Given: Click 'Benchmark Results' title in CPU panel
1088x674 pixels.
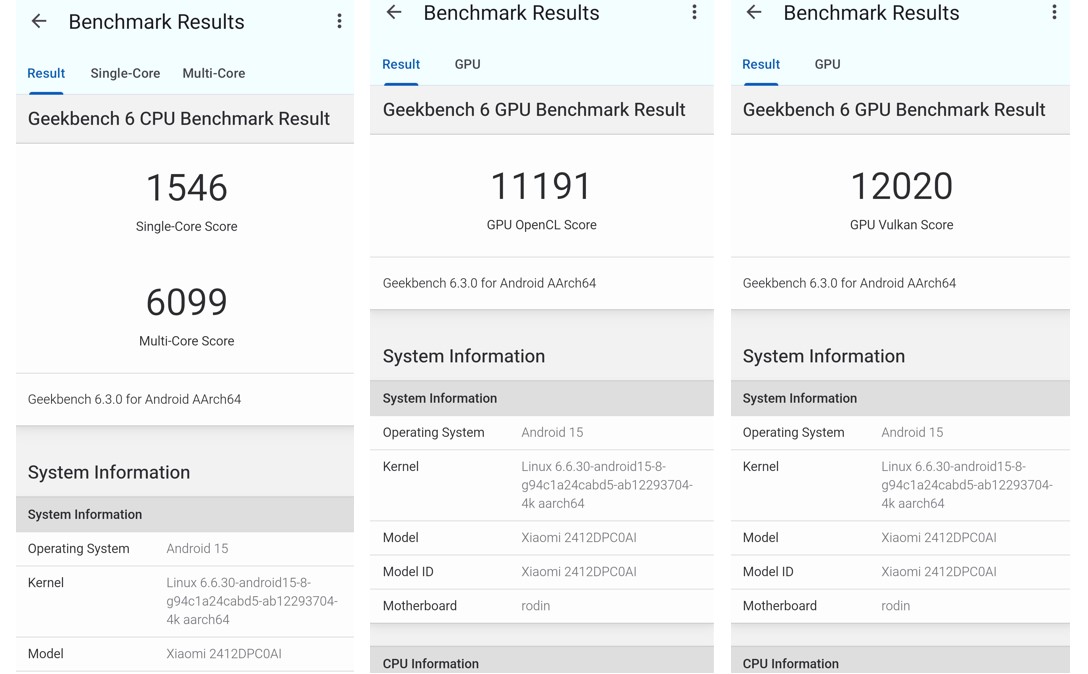Looking at the screenshot, I should [x=156, y=22].
